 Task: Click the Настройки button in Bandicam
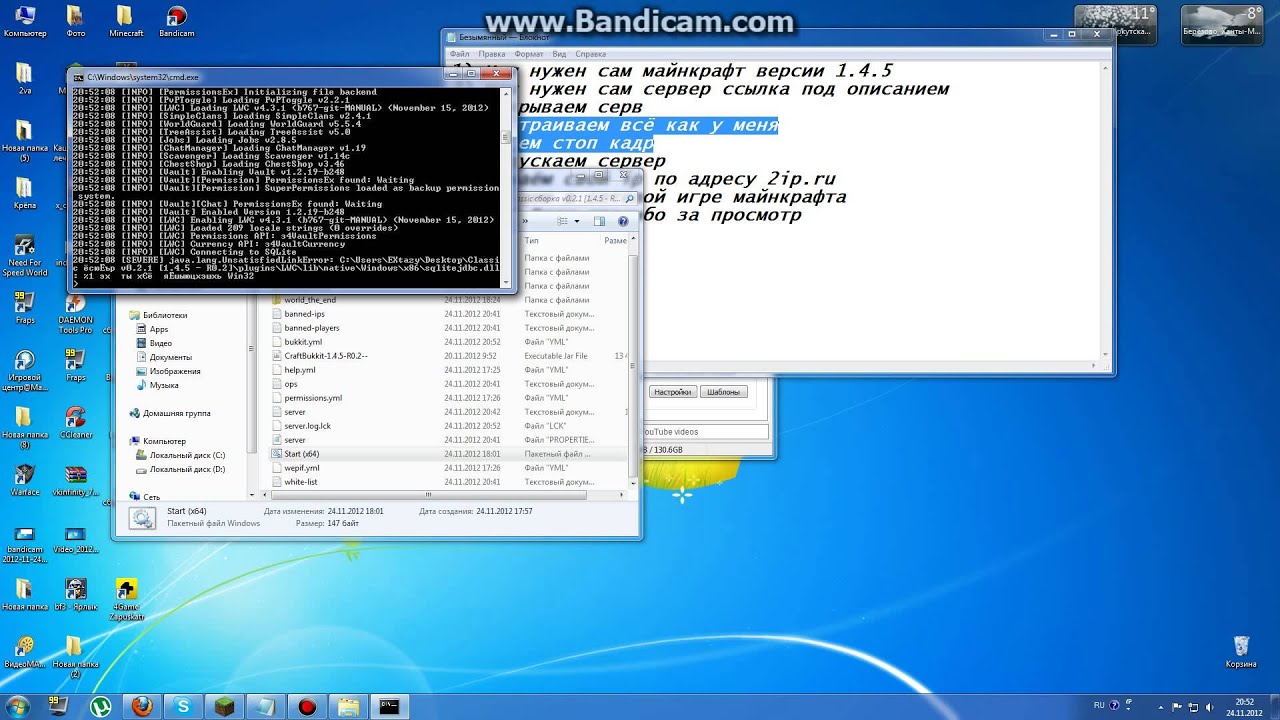(x=673, y=392)
